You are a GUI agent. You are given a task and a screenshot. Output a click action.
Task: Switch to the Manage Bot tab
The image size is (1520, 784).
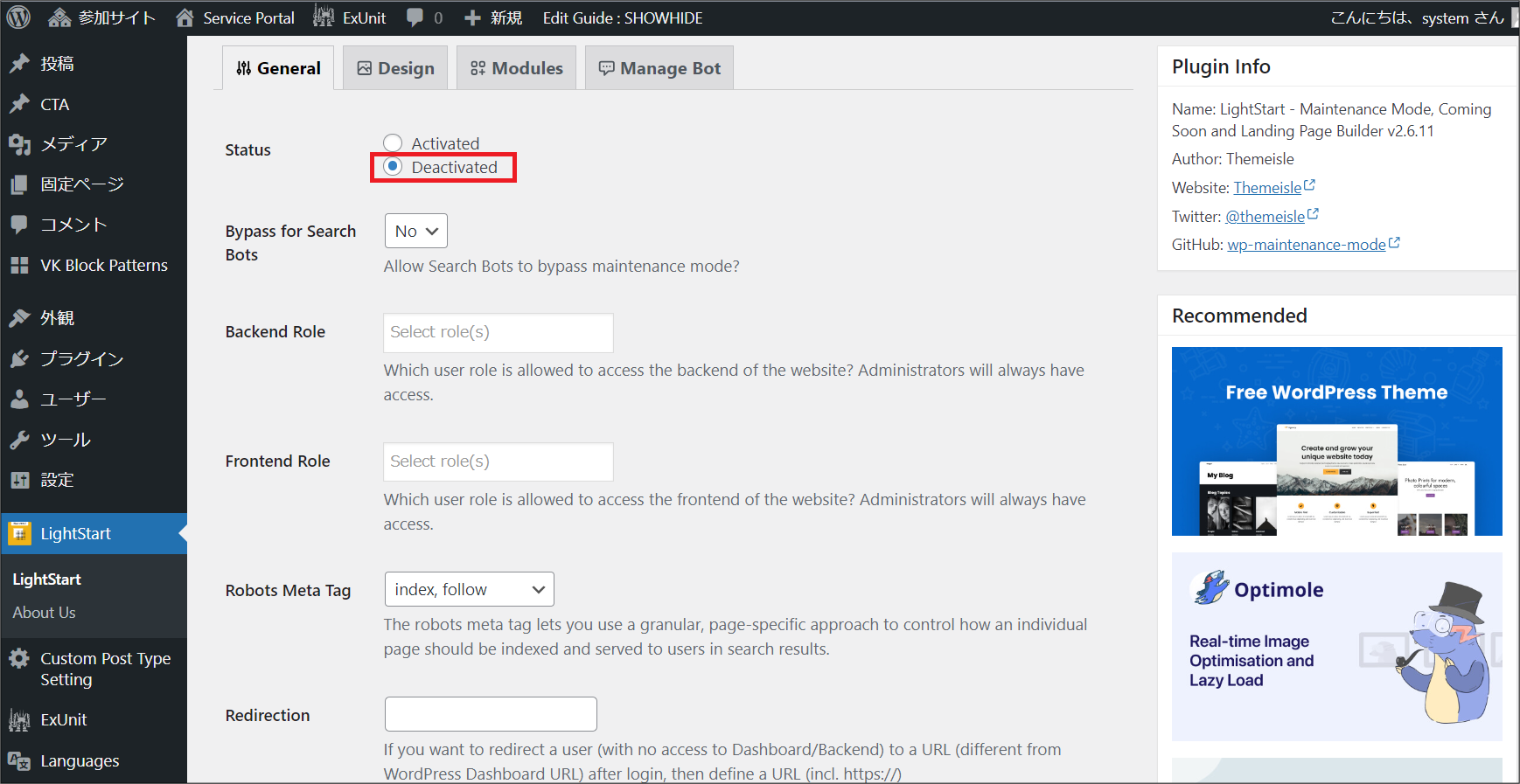coord(659,68)
